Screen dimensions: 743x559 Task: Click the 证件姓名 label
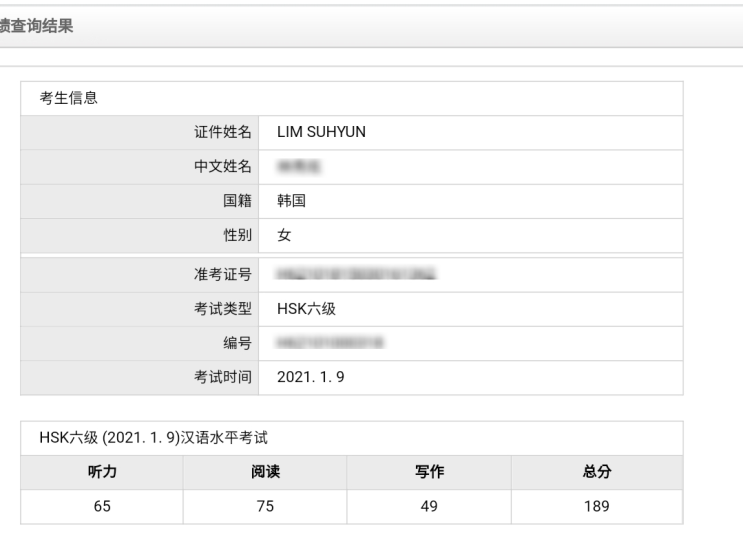223,132
